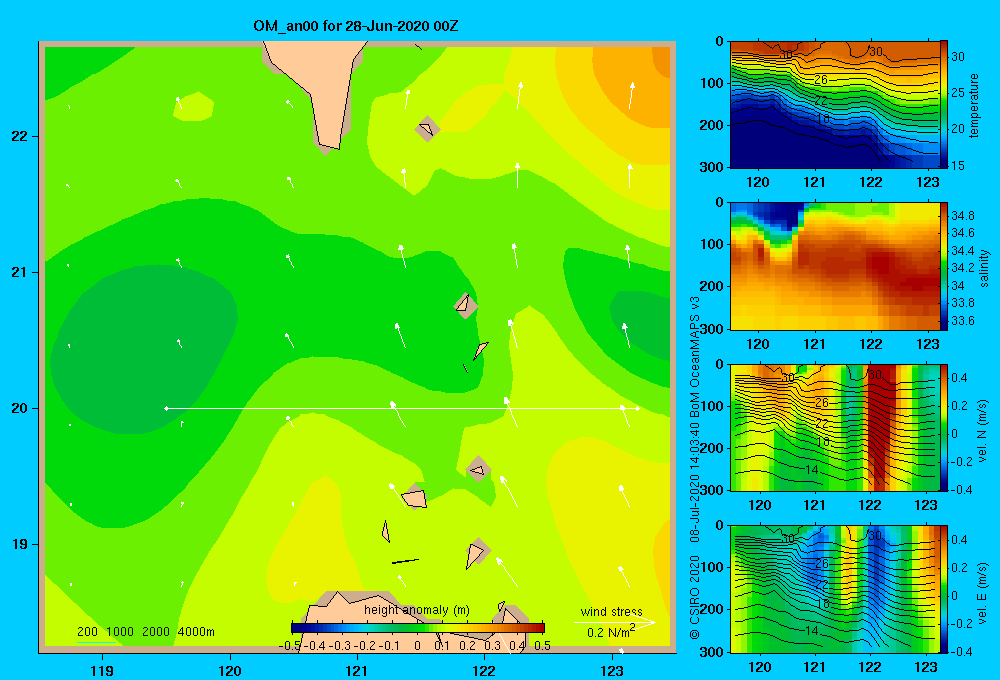Click the CSIRO BoM OceanMAPS v3 copyright text
The image size is (1000, 680).
tap(695, 466)
